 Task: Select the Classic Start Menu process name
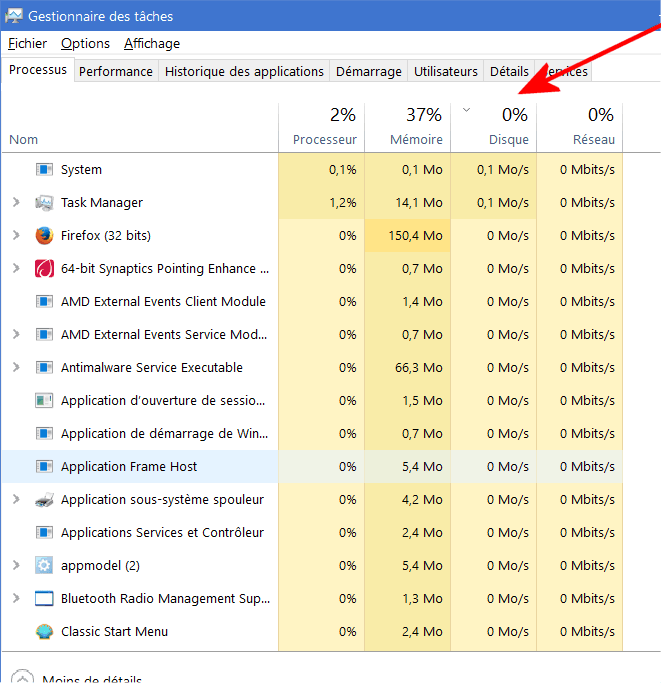[114, 632]
